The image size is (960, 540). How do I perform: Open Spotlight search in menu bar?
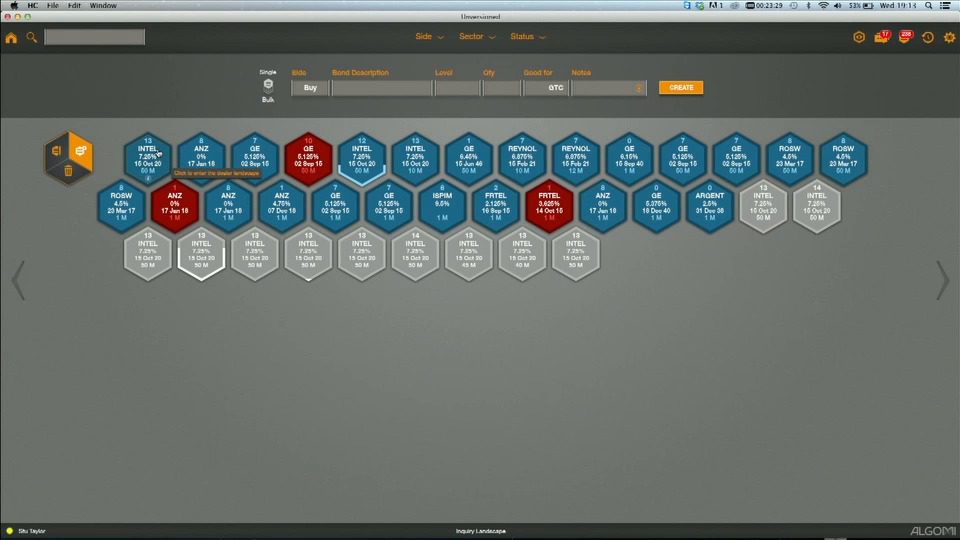pyautogui.click(x=929, y=6)
